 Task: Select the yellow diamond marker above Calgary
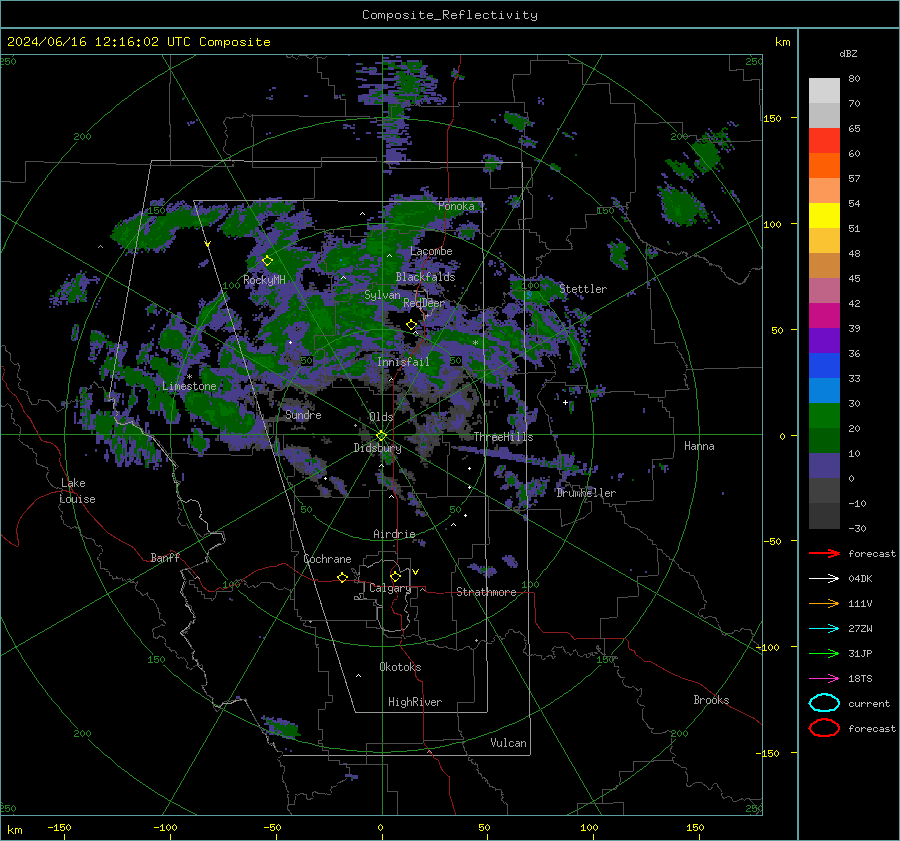coord(395,576)
